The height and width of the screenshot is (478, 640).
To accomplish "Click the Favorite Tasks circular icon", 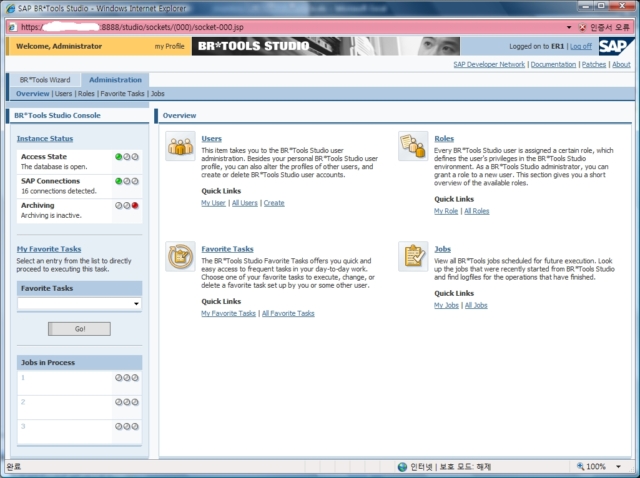I will (180, 256).
